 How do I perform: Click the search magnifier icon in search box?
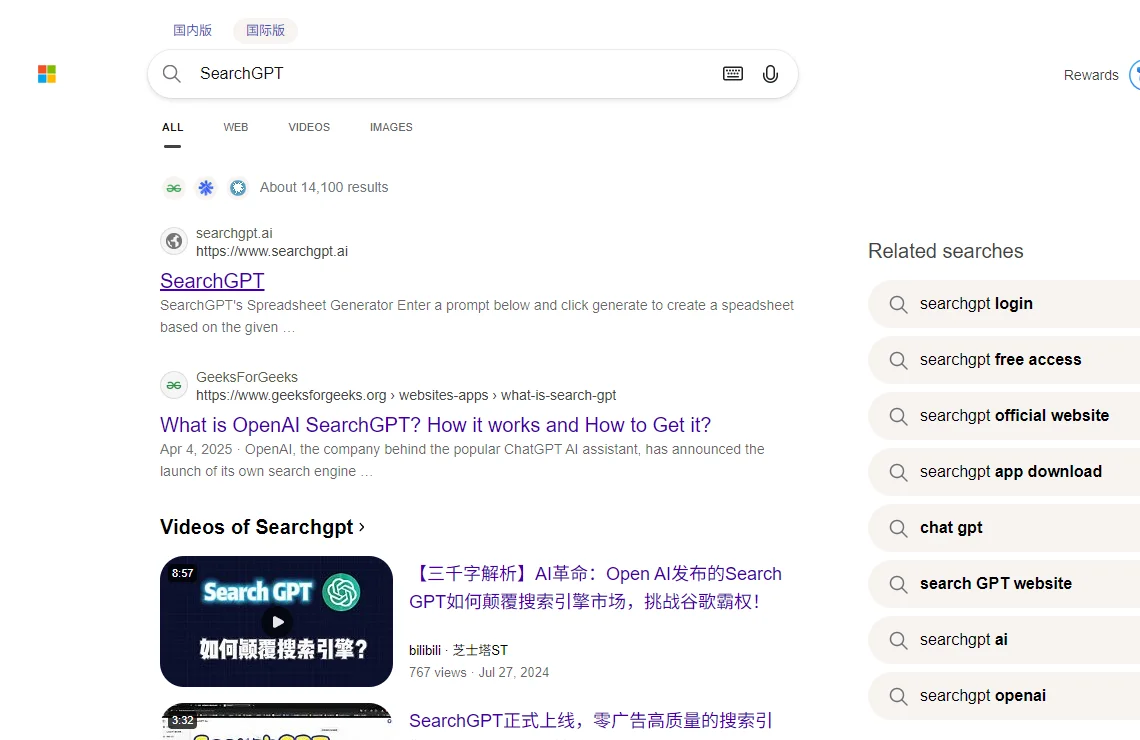172,73
